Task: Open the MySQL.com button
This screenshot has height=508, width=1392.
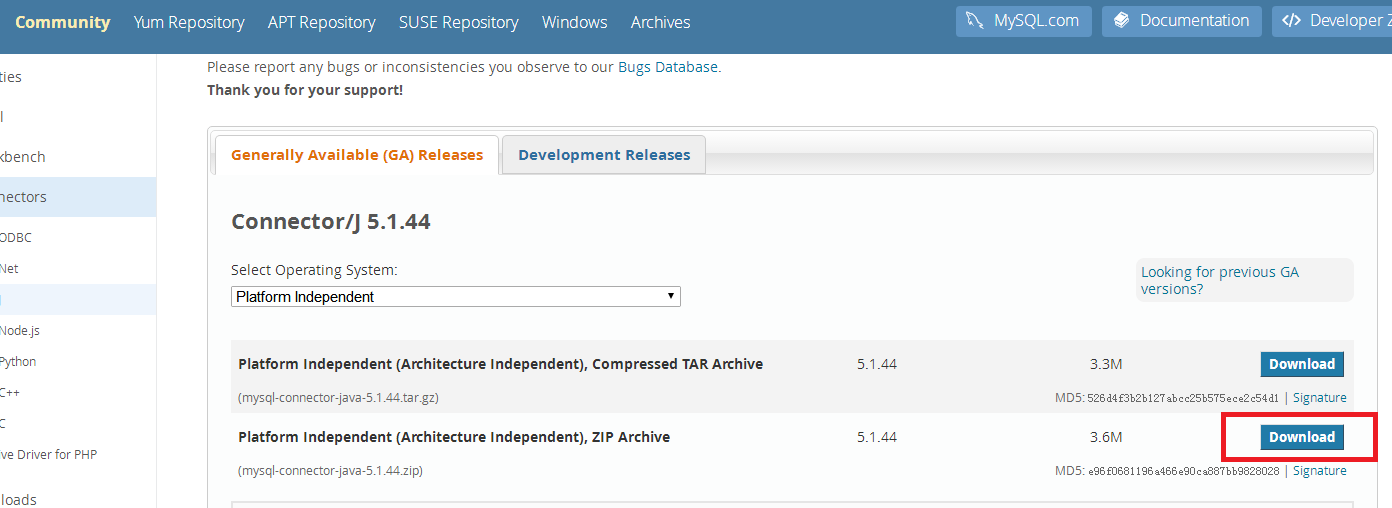Action: (1024, 21)
